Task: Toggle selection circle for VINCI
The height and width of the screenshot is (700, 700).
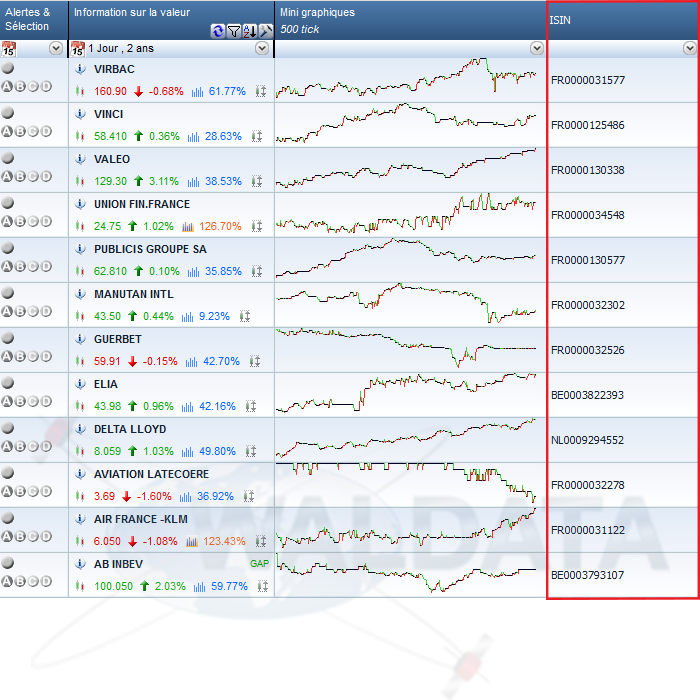Action: tap(8, 113)
